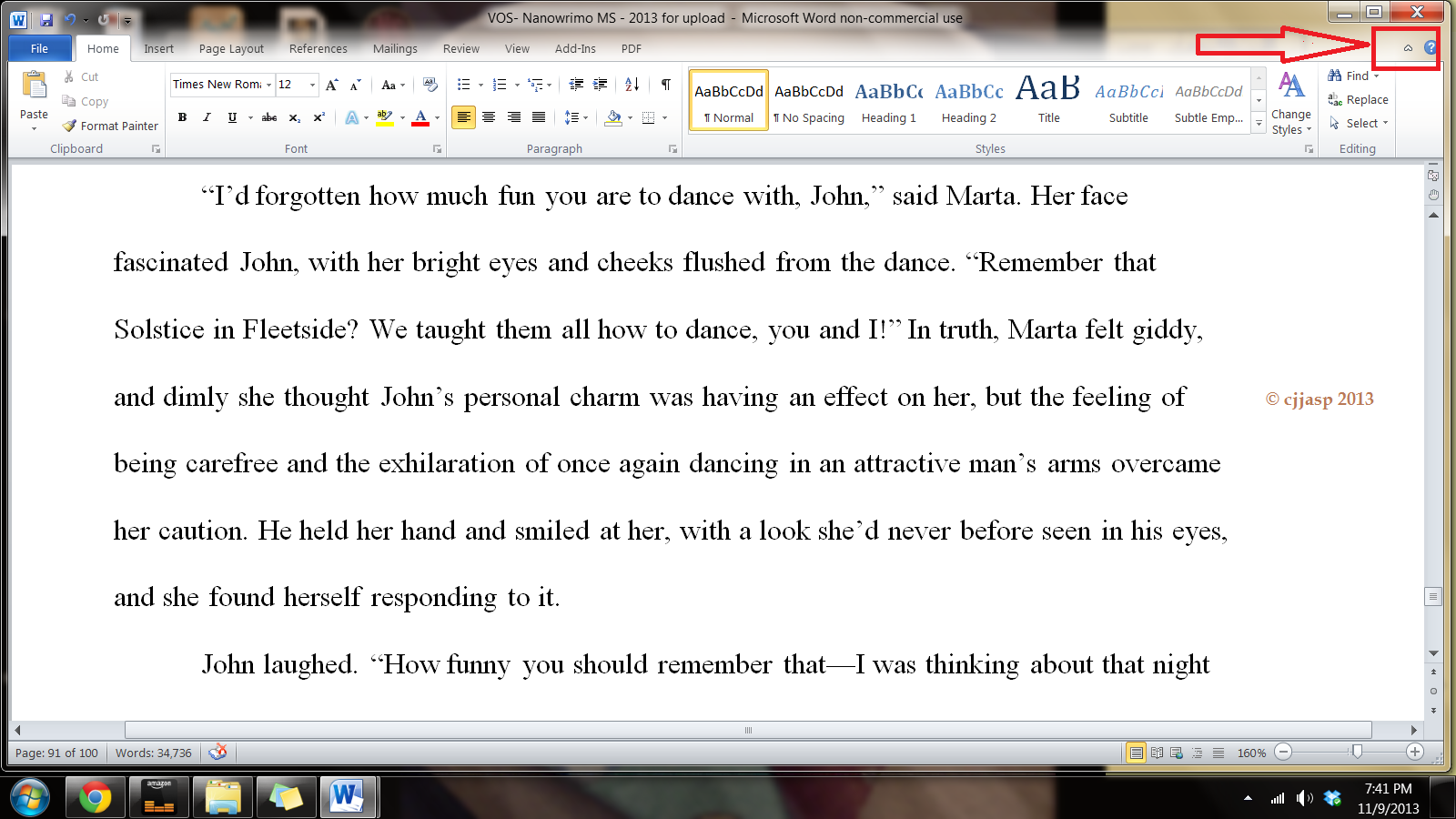Image resolution: width=1456 pixels, height=819 pixels.
Task: Expand the font size dropdown
Action: tap(312, 85)
